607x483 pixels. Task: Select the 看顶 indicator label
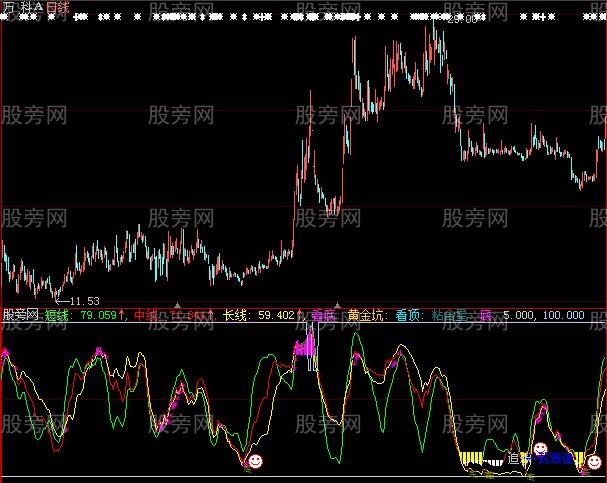[408, 315]
